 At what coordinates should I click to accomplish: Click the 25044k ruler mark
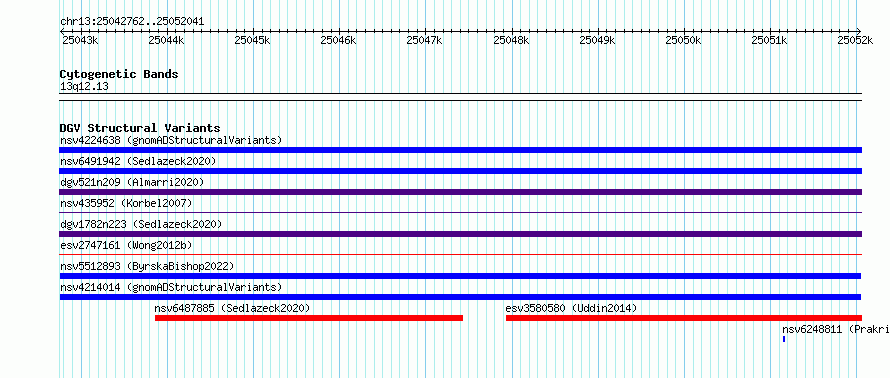(166, 40)
